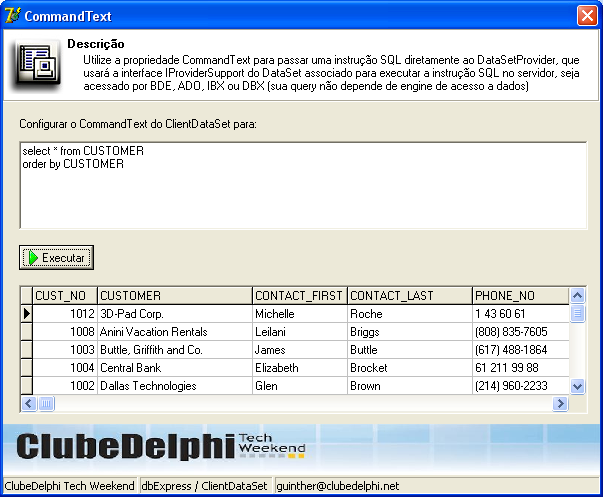The image size is (603, 497).
Task: Click the Central Bank customer cell
Action: pyautogui.click(x=174, y=368)
